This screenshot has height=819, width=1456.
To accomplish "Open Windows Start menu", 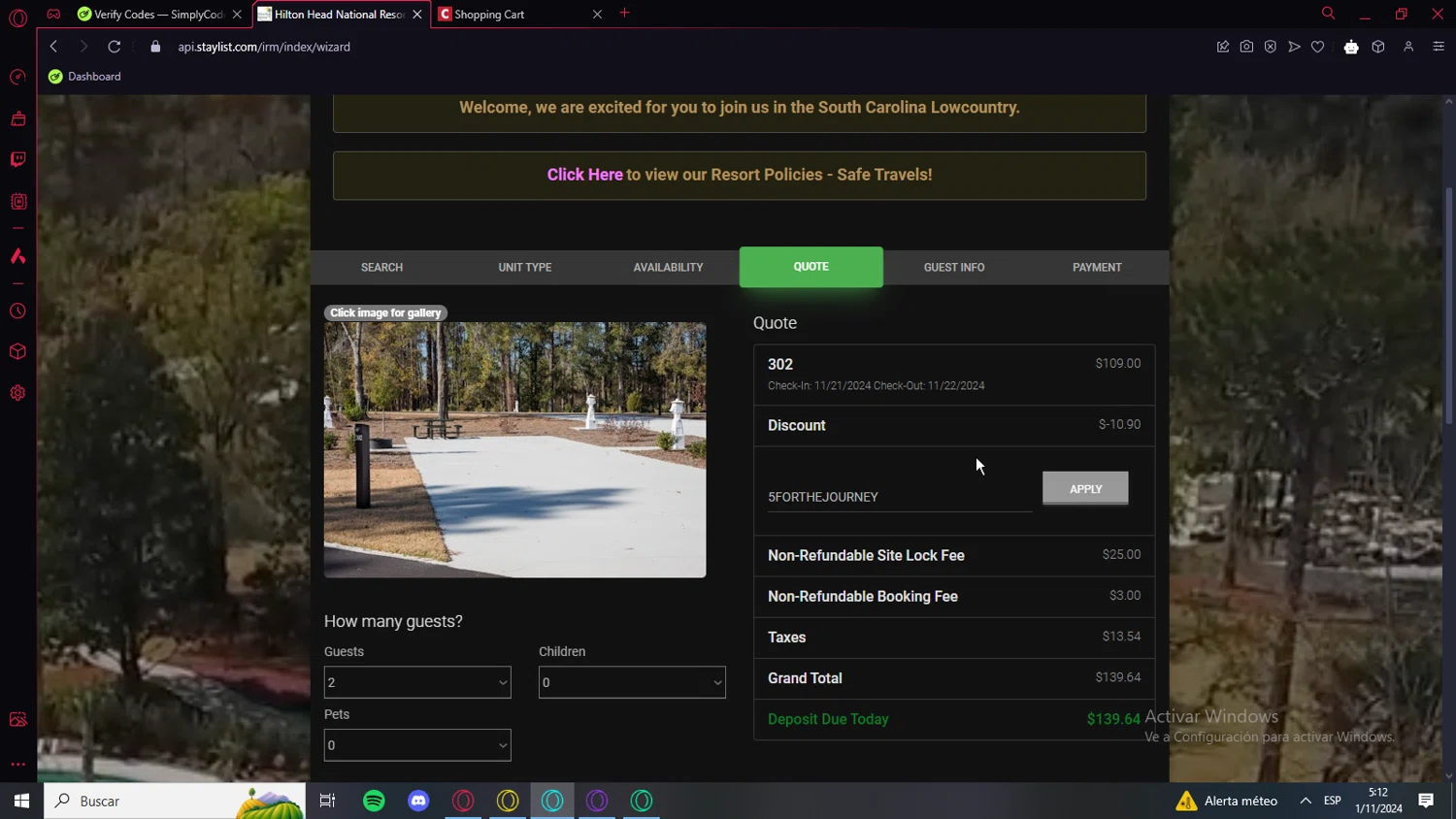I will [21, 801].
